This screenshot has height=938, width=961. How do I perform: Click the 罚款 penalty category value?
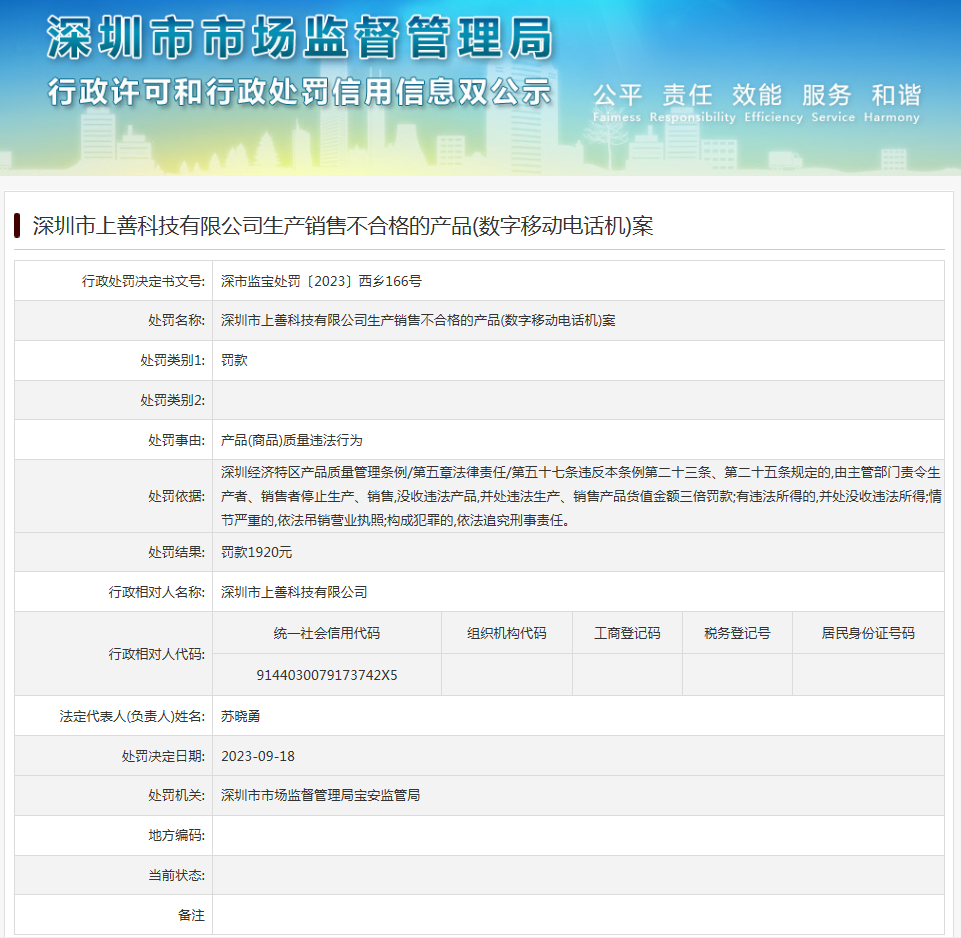point(234,360)
